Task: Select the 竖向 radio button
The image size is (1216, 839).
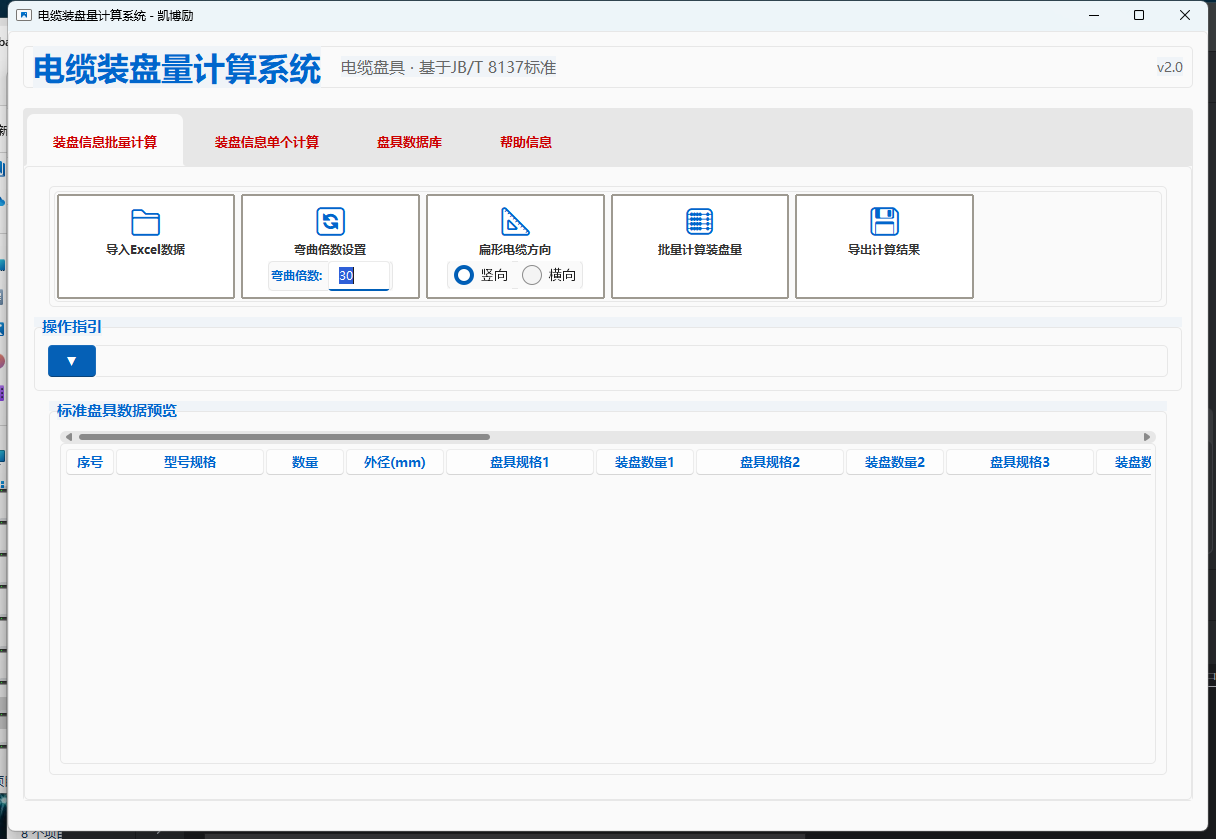Action: [x=464, y=275]
